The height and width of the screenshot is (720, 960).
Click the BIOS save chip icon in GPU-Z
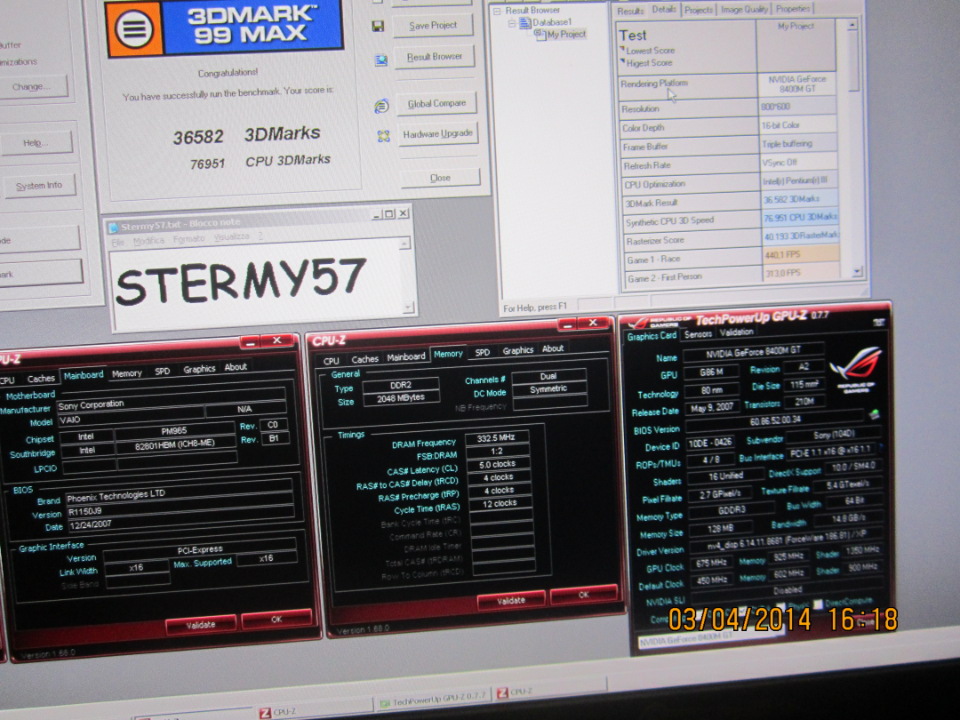(874, 415)
